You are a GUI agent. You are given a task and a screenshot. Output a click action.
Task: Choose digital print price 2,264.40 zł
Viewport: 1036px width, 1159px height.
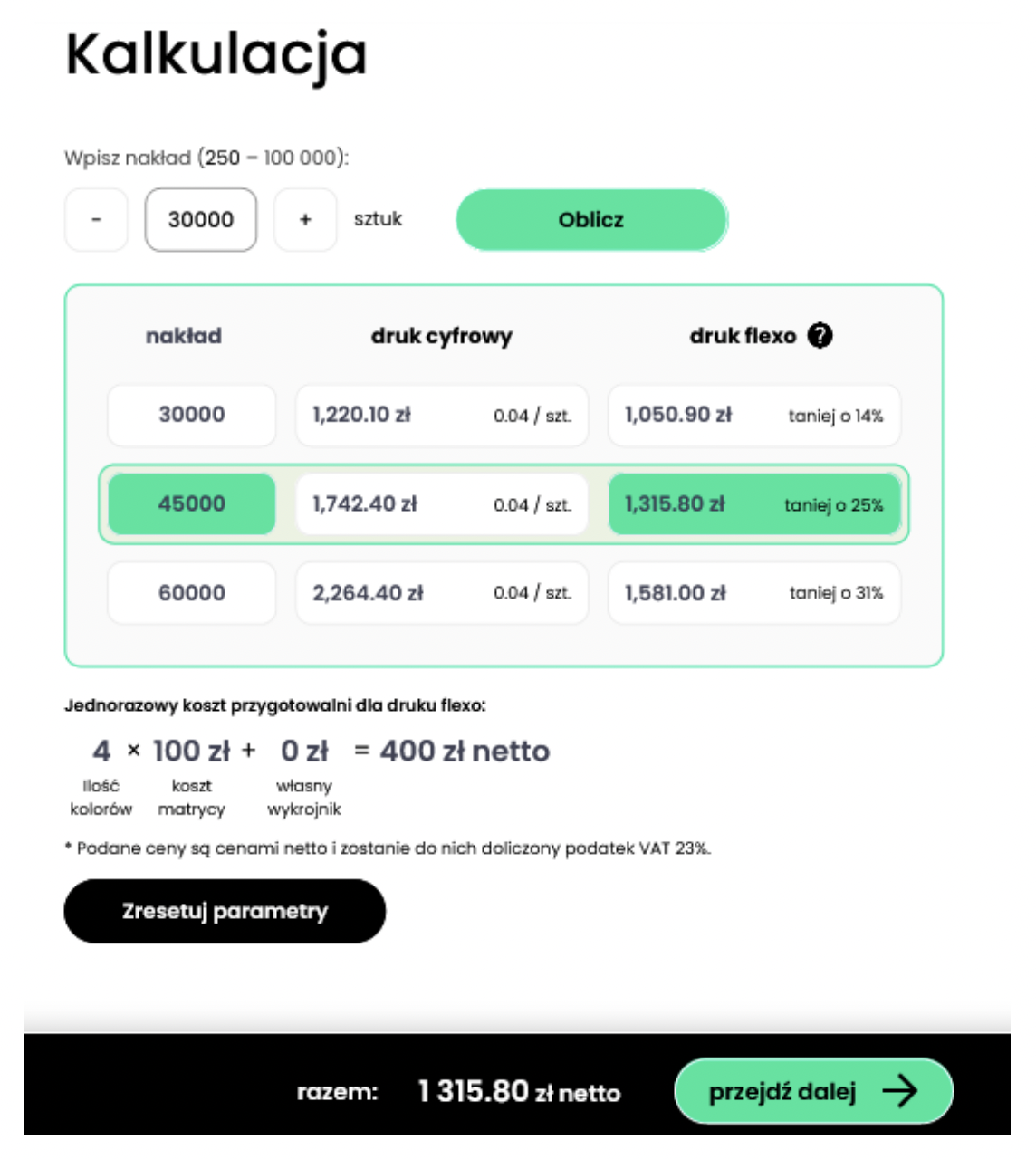pos(442,593)
